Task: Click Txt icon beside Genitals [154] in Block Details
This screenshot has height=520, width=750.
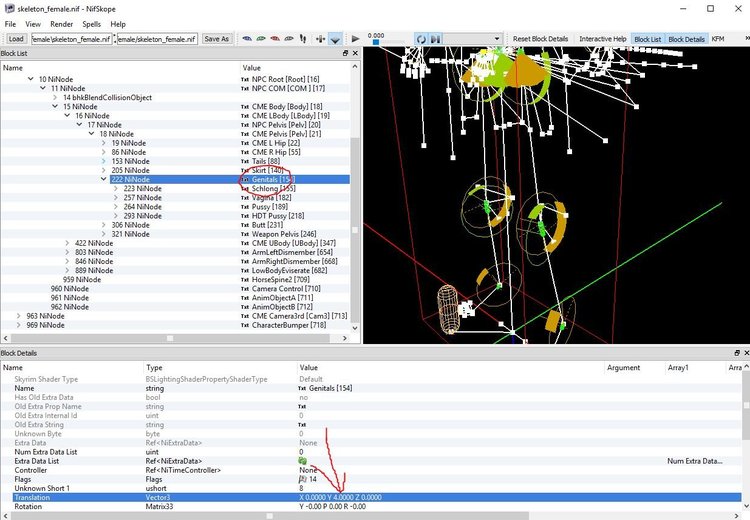Action: pos(302,388)
